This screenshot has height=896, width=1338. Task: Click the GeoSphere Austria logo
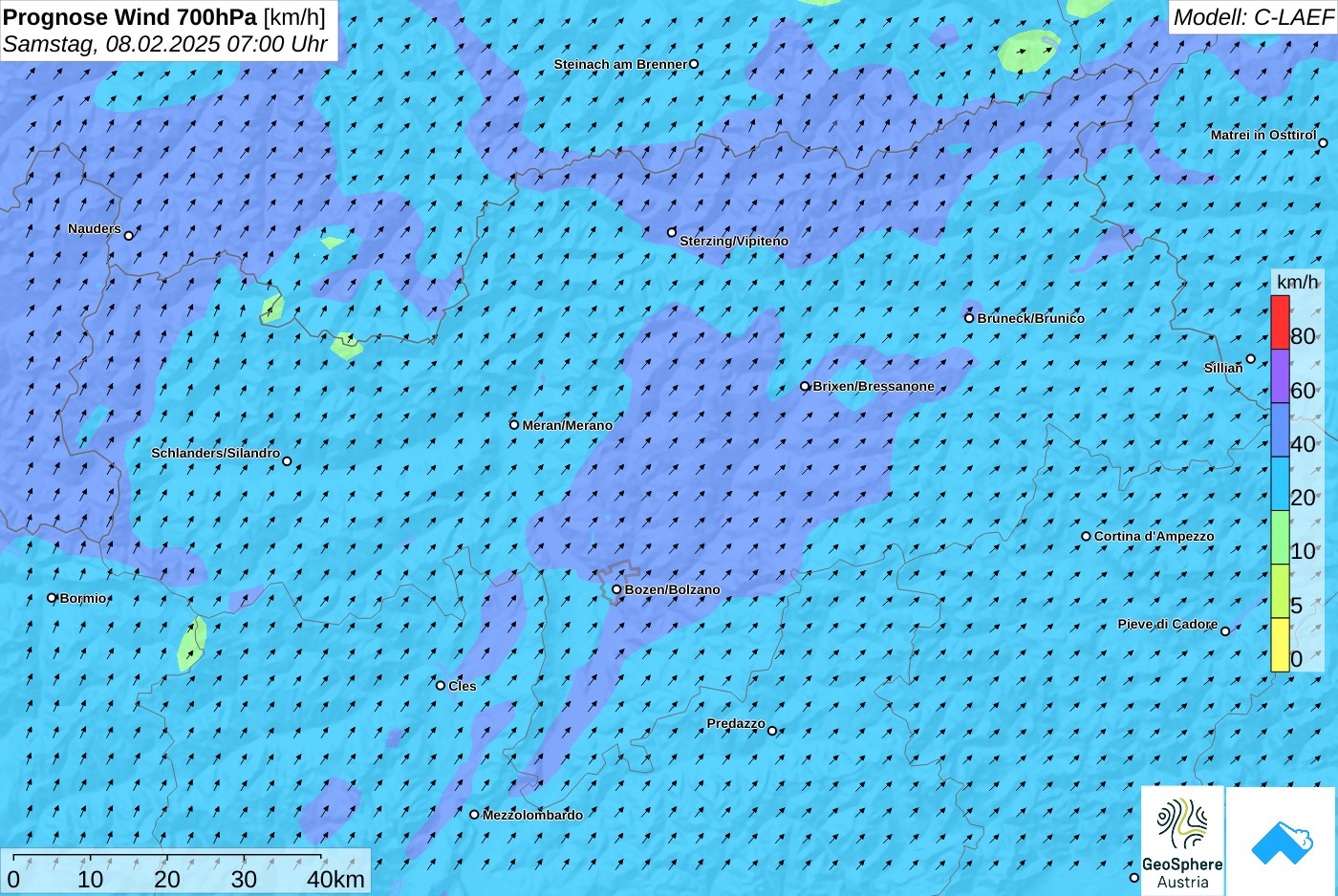pos(1182,841)
